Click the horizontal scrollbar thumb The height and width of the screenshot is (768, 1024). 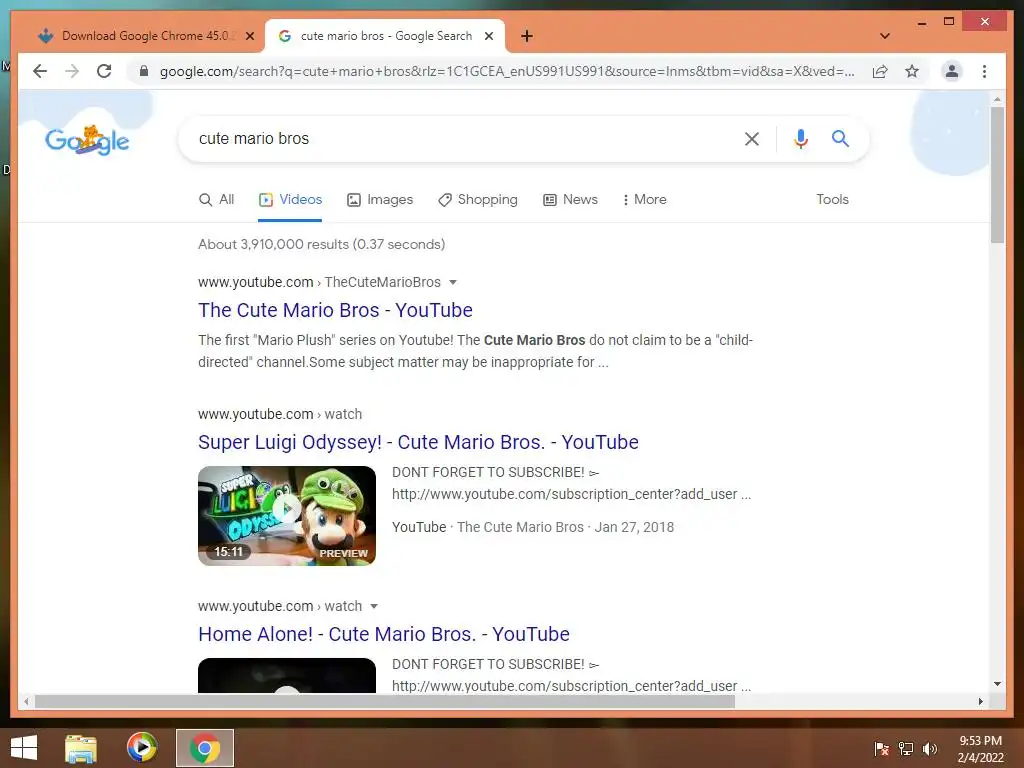(x=385, y=701)
